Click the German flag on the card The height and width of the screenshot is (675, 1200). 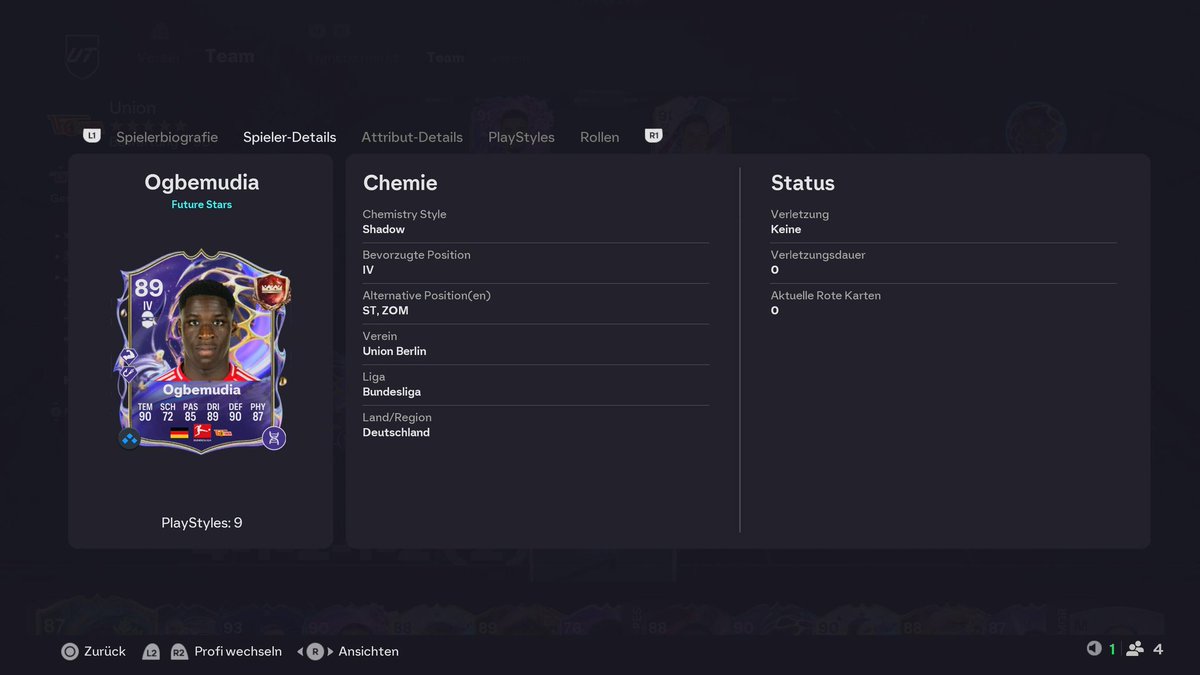pyautogui.click(x=179, y=433)
